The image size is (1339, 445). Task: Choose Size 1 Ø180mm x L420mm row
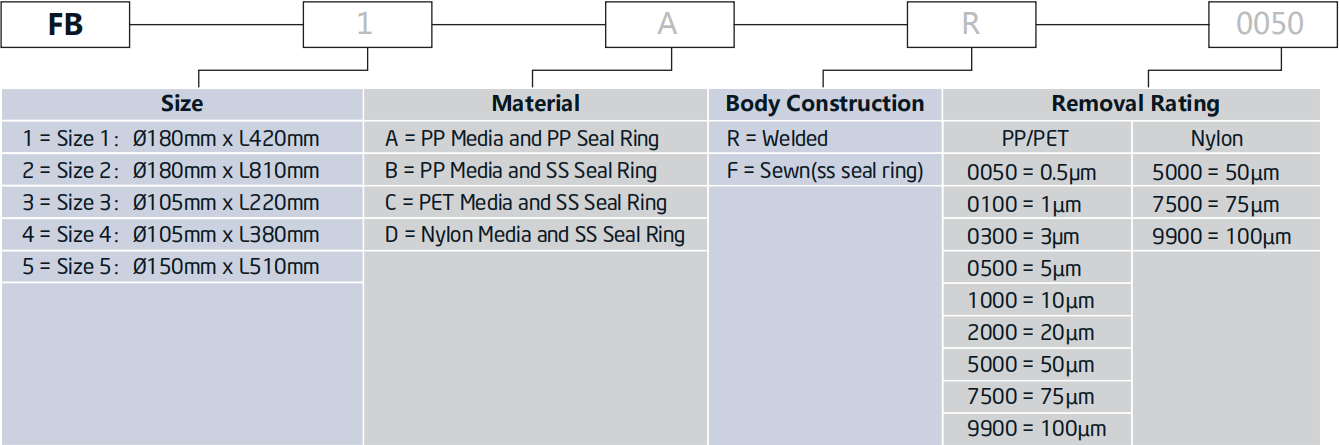pyautogui.click(x=171, y=138)
